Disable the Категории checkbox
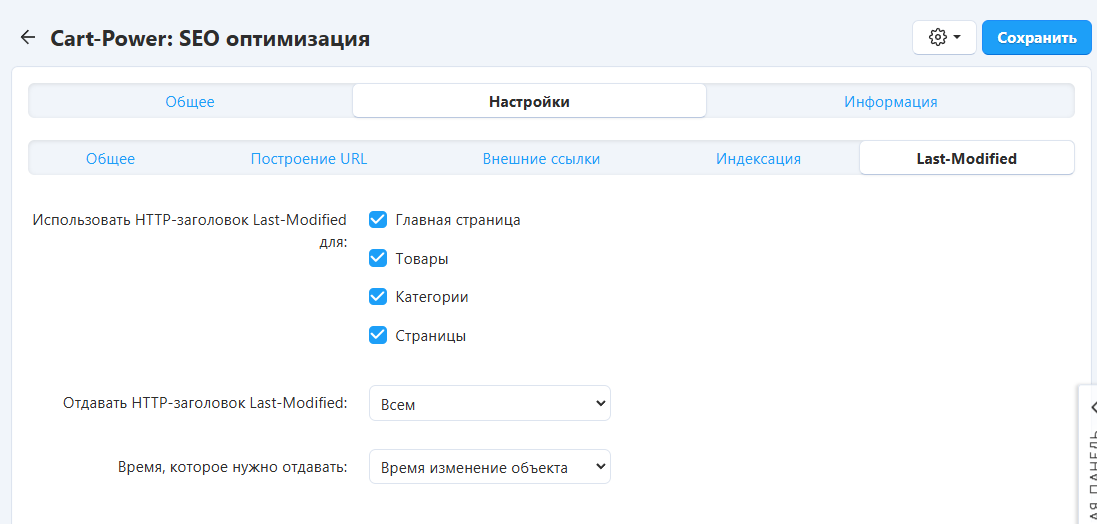The height and width of the screenshot is (524, 1097). click(378, 297)
